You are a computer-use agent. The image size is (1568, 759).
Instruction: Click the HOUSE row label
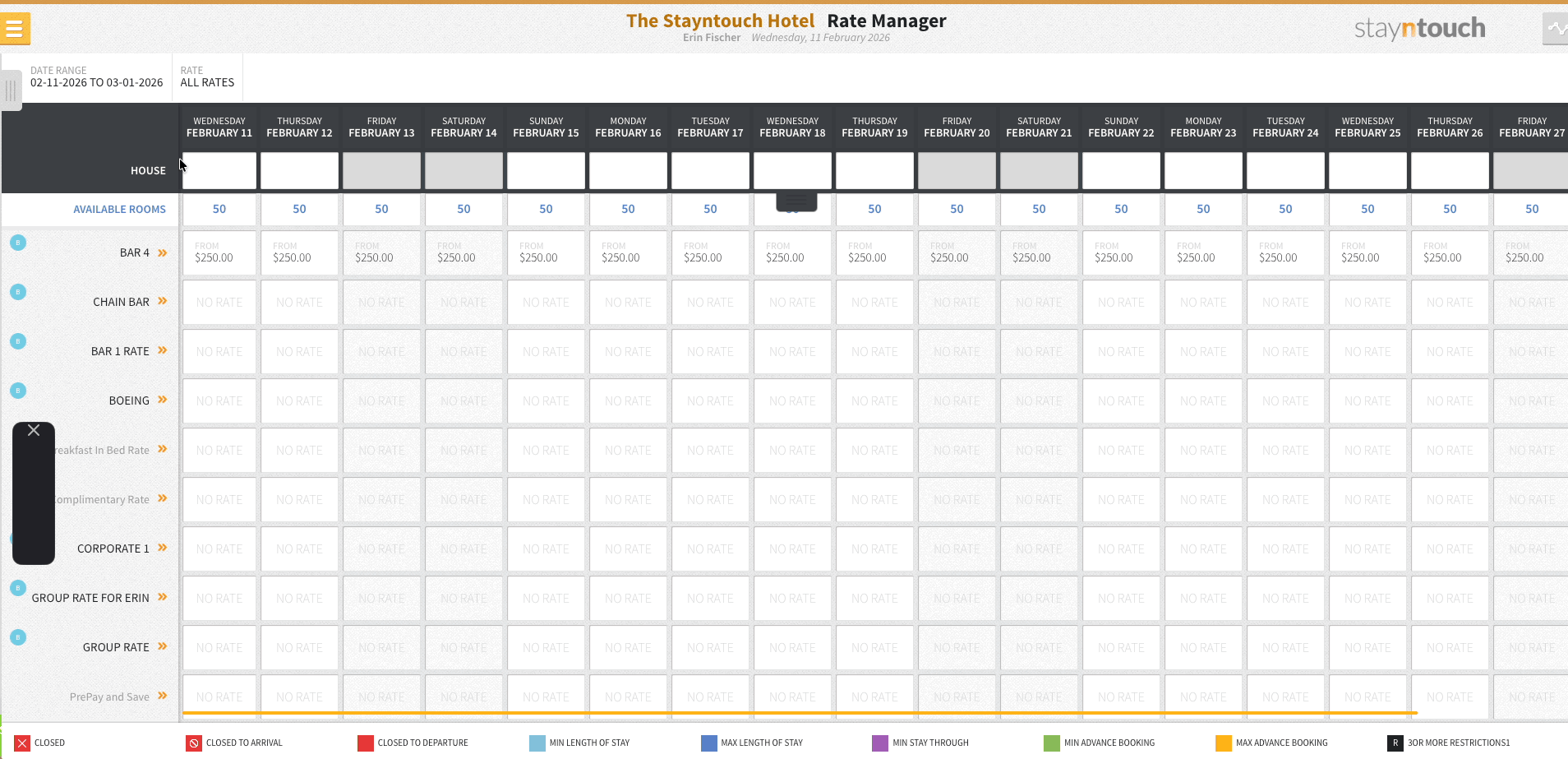148,171
